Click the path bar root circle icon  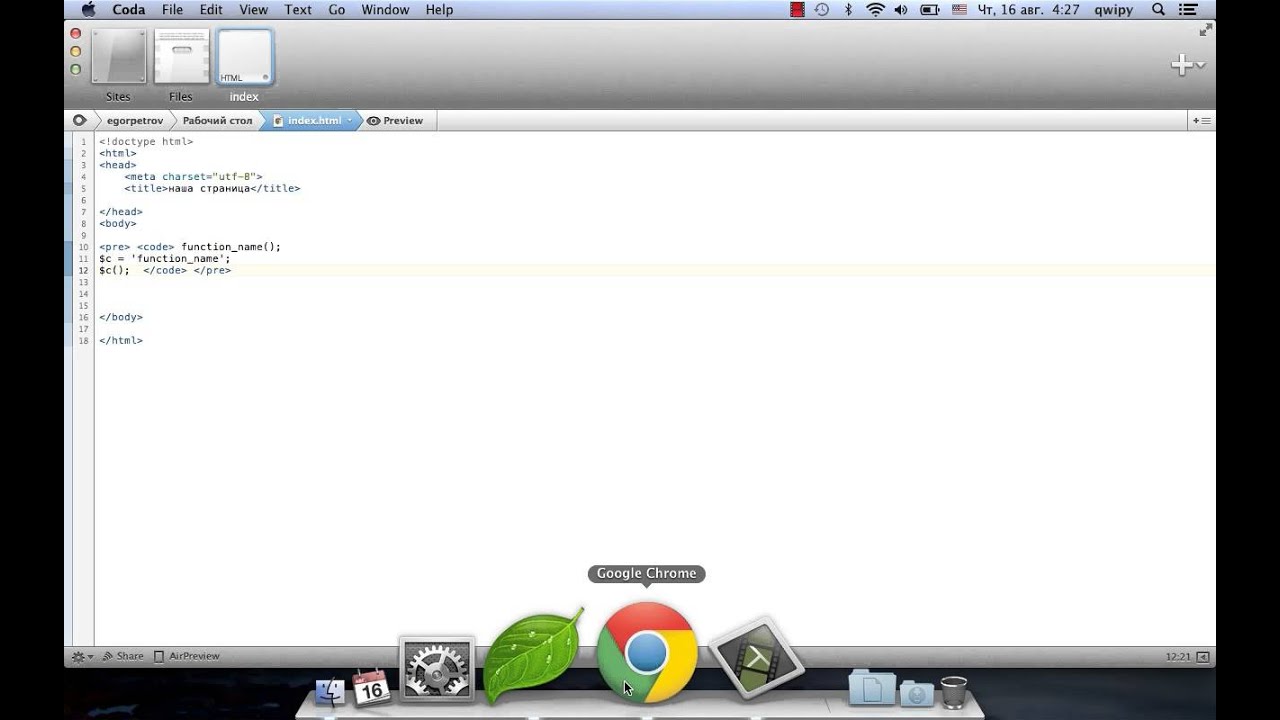pos(79,120)
